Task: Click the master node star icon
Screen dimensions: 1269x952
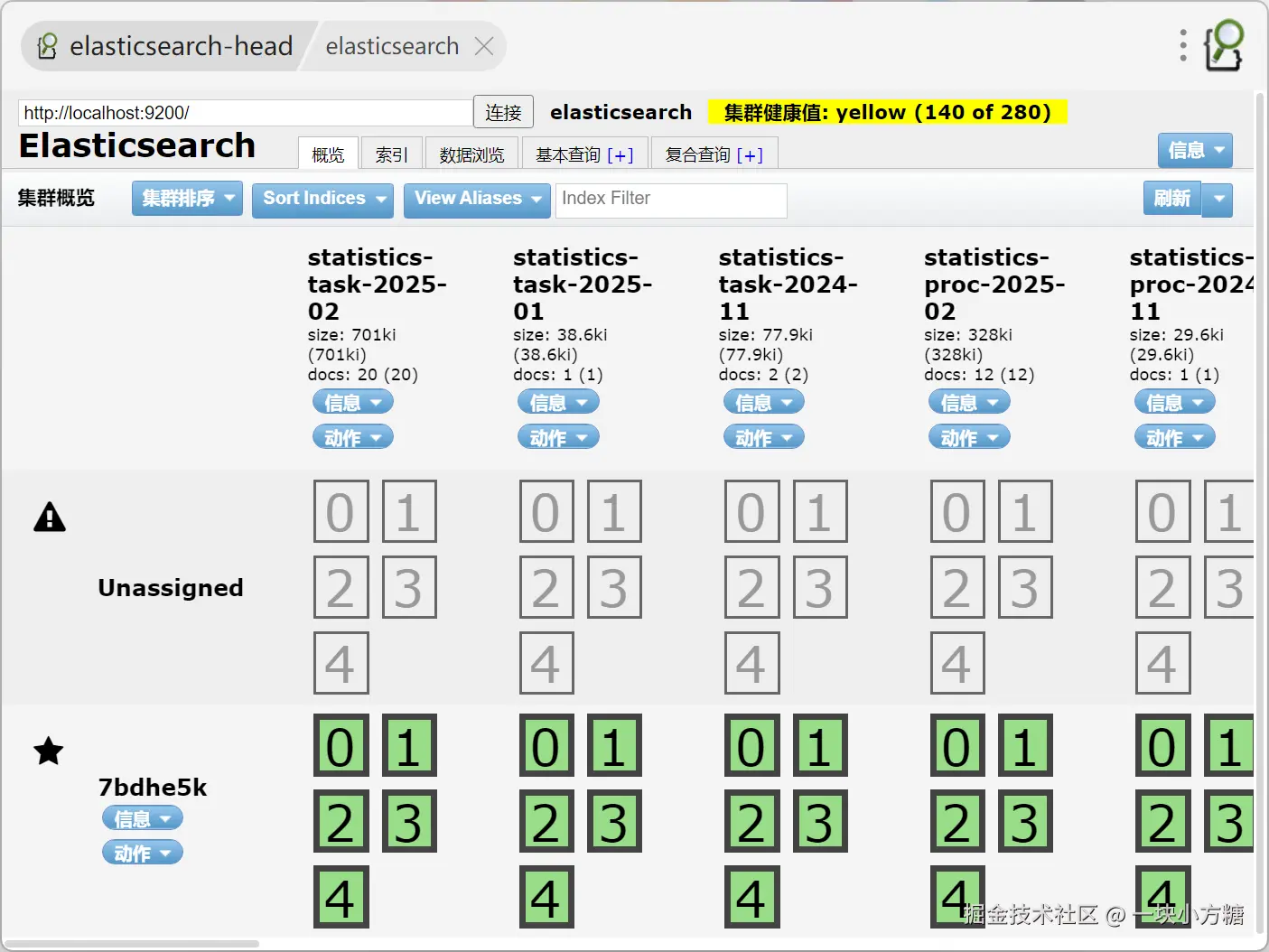Action: point(49,751)
